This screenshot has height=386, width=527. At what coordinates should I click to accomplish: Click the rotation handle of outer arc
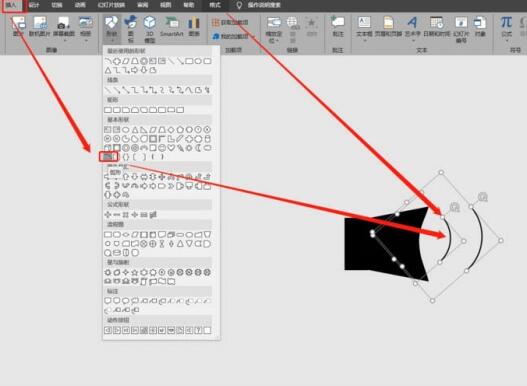tap(483, 197)
